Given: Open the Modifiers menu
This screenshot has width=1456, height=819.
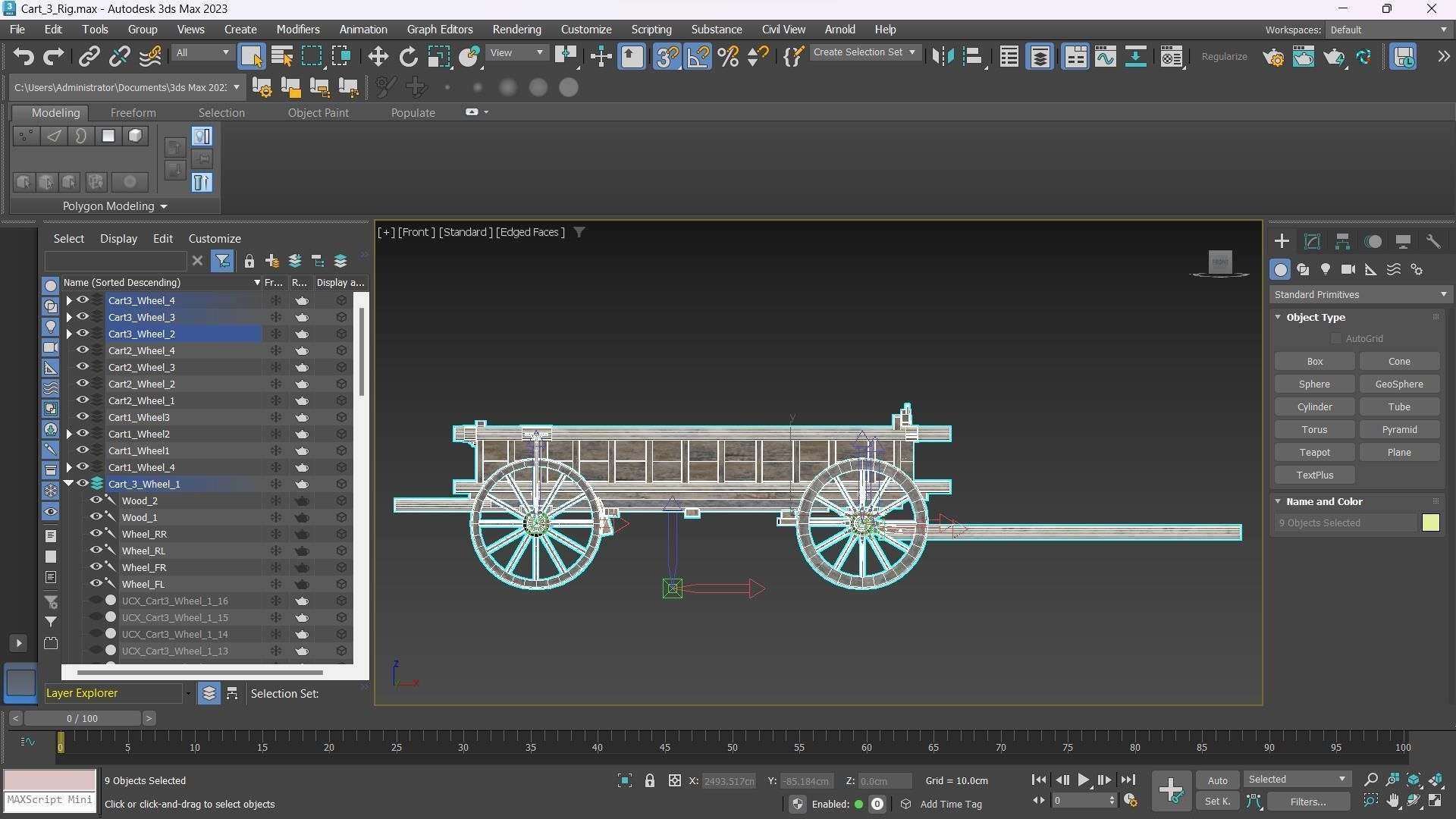Looking at the screenshot, I should click(x=298, y=30).
